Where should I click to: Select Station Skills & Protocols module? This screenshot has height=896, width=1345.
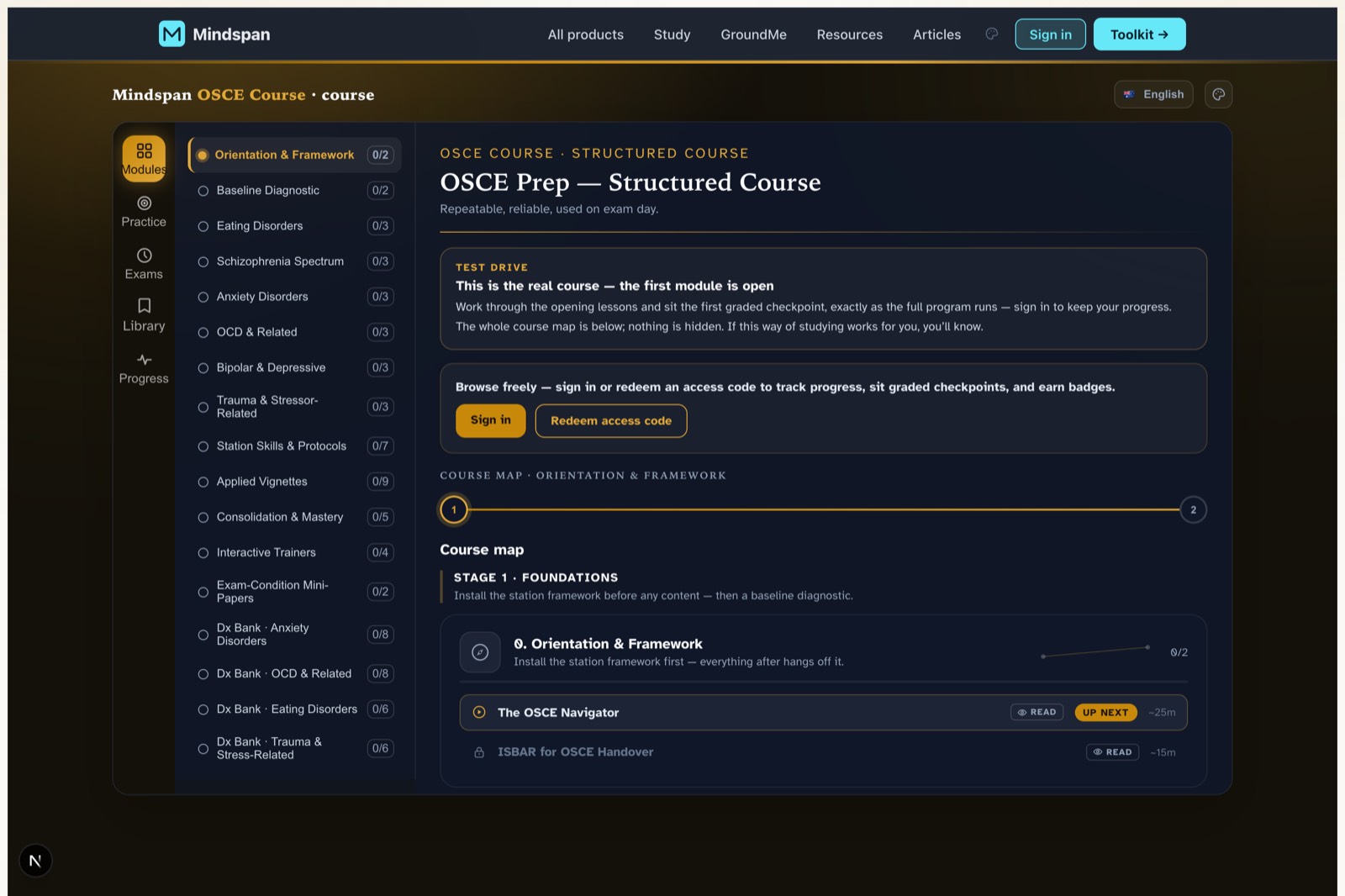click(294, 446)
